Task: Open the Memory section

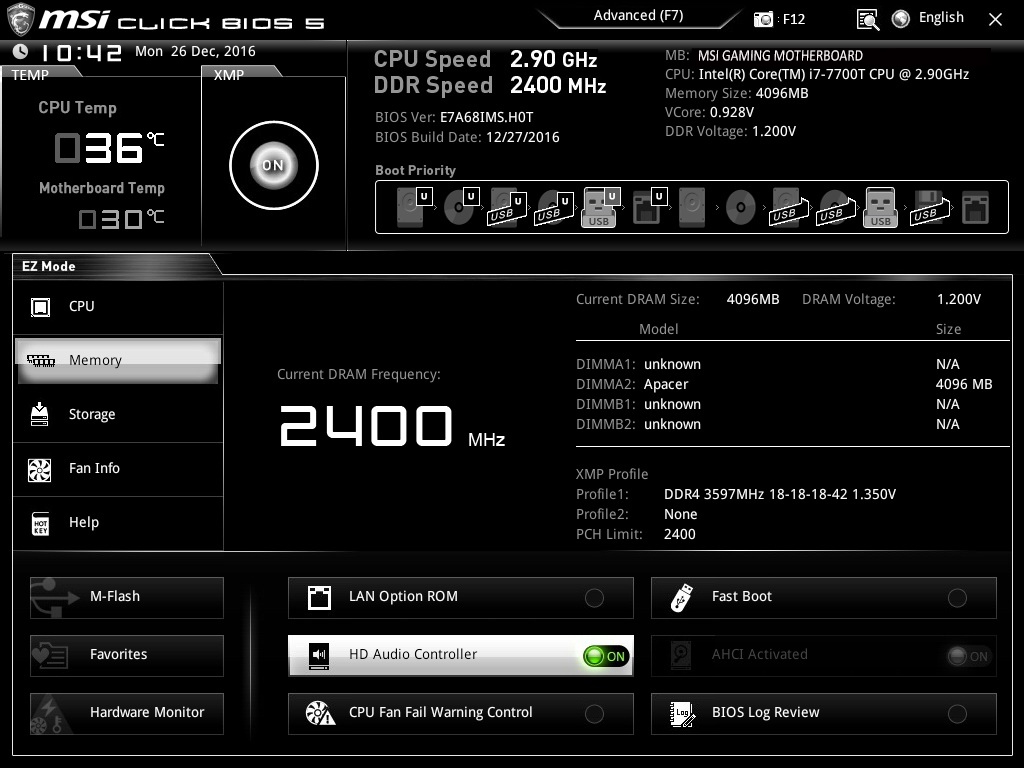Action: [x=118, y=361]
